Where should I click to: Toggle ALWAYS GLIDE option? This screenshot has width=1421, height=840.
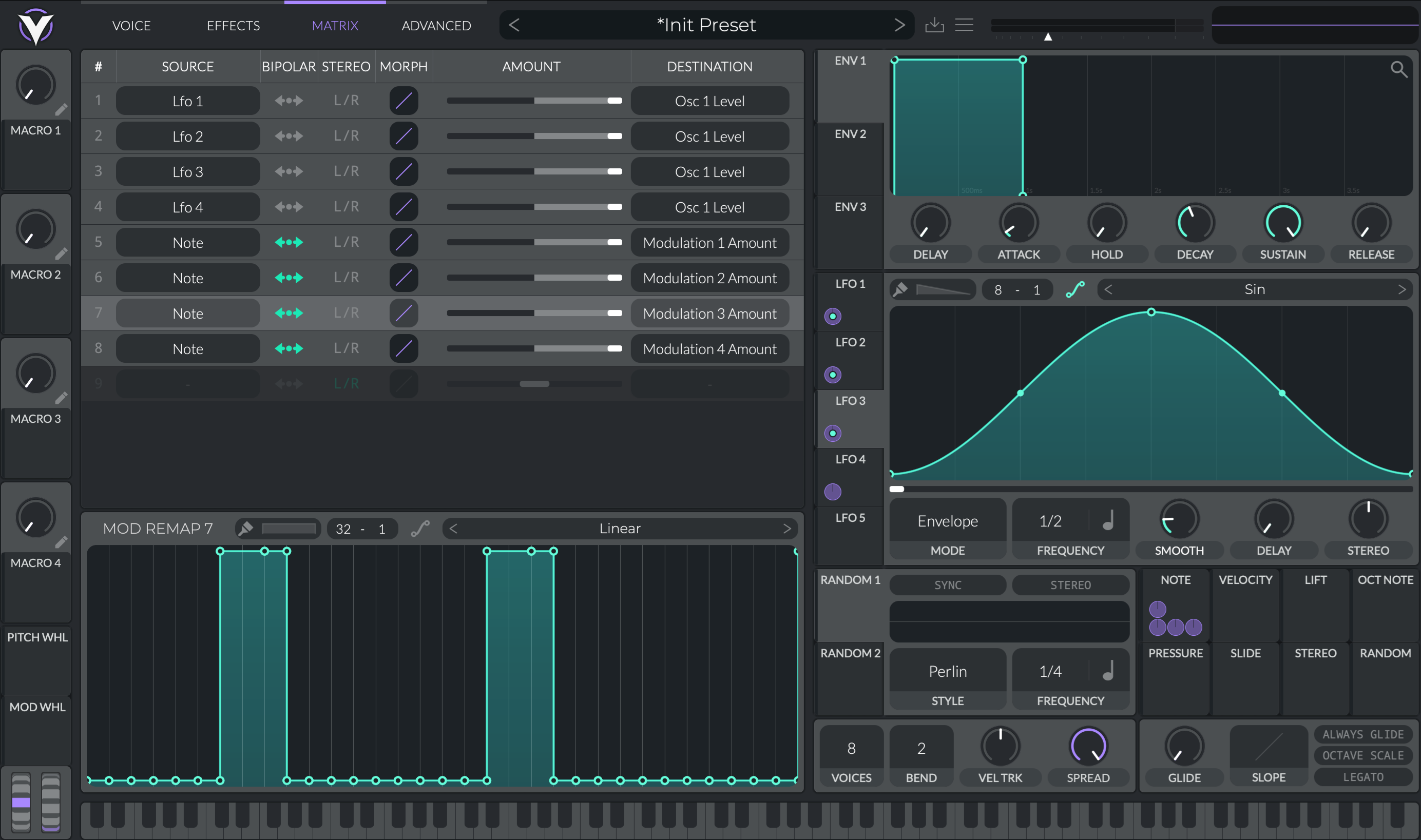pyautogui.click(x=1362, y=734)
